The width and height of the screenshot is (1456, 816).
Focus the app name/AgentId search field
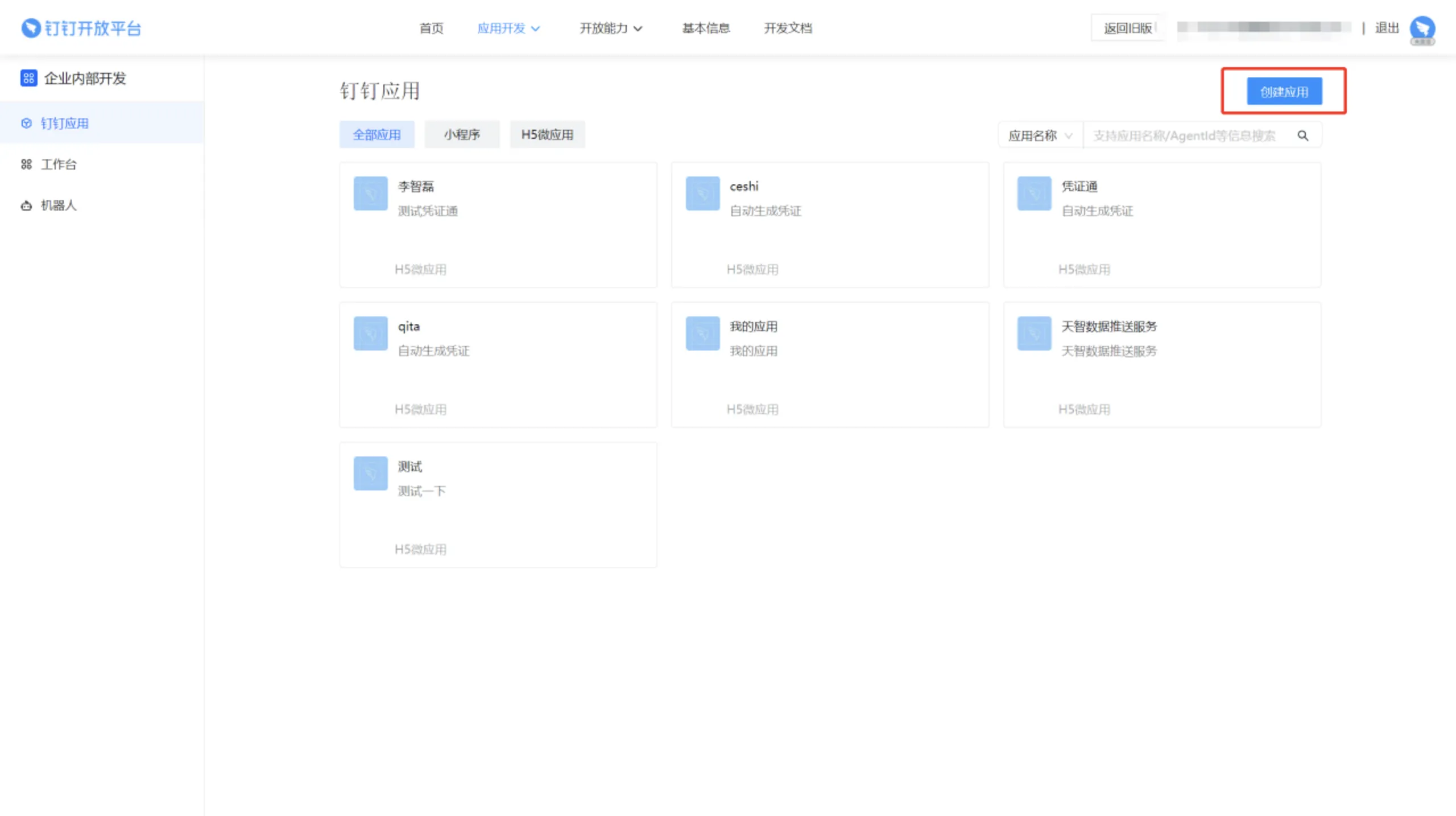[1189, 135]
